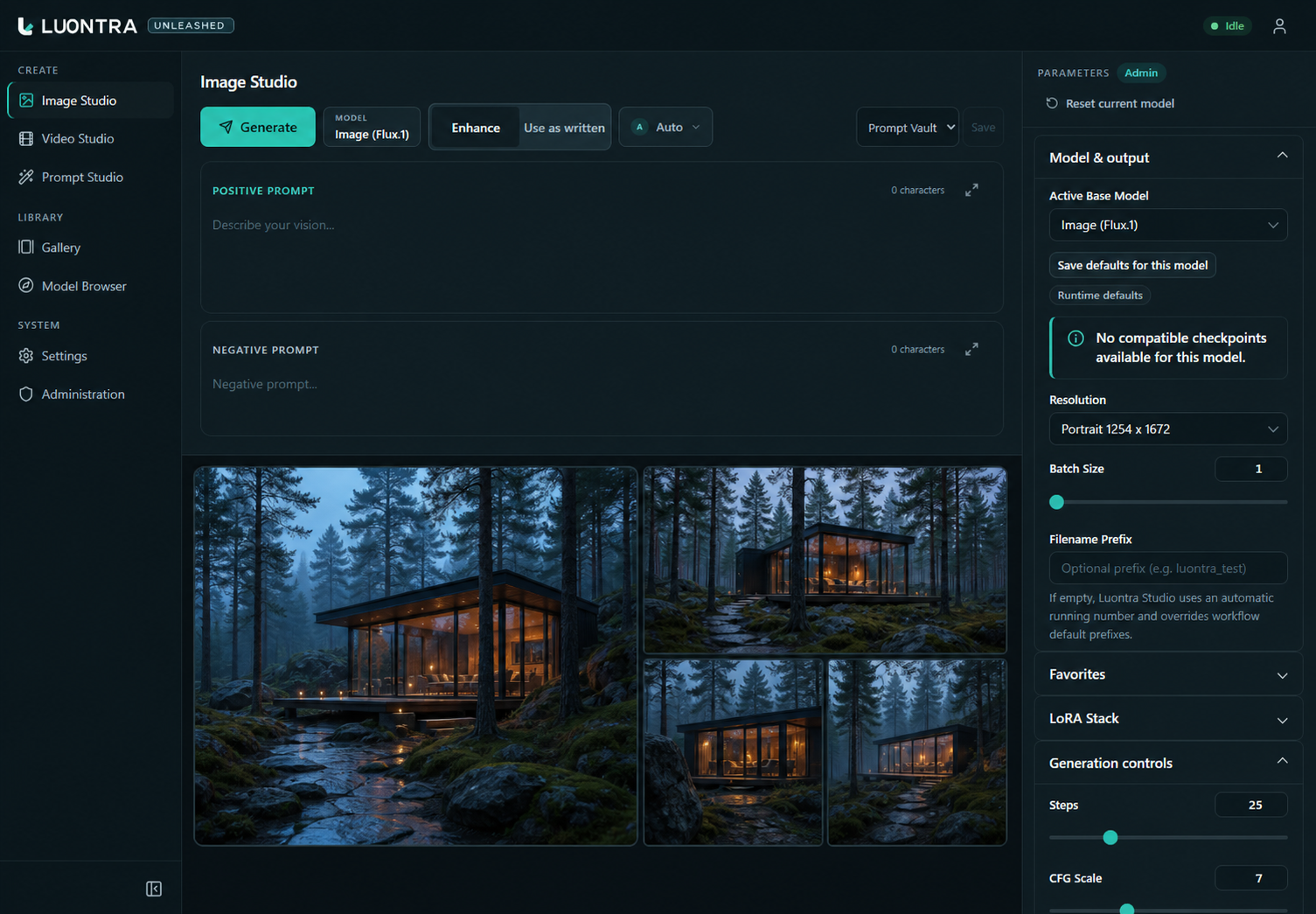Click the '0 characters' counter in positive prompt
Image resolution: width=1316 pixels, height=914 pixels.
[x=917, y=190]
